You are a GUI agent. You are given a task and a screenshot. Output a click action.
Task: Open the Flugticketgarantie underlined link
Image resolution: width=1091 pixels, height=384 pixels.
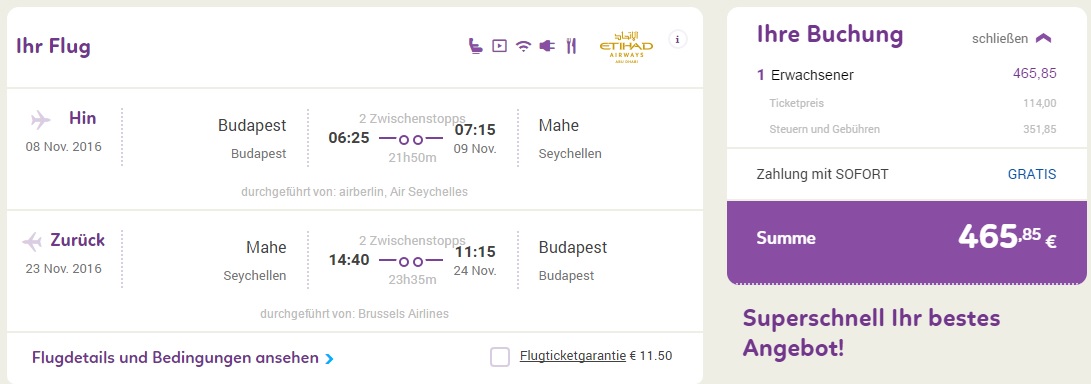click(x=573, y=356)
